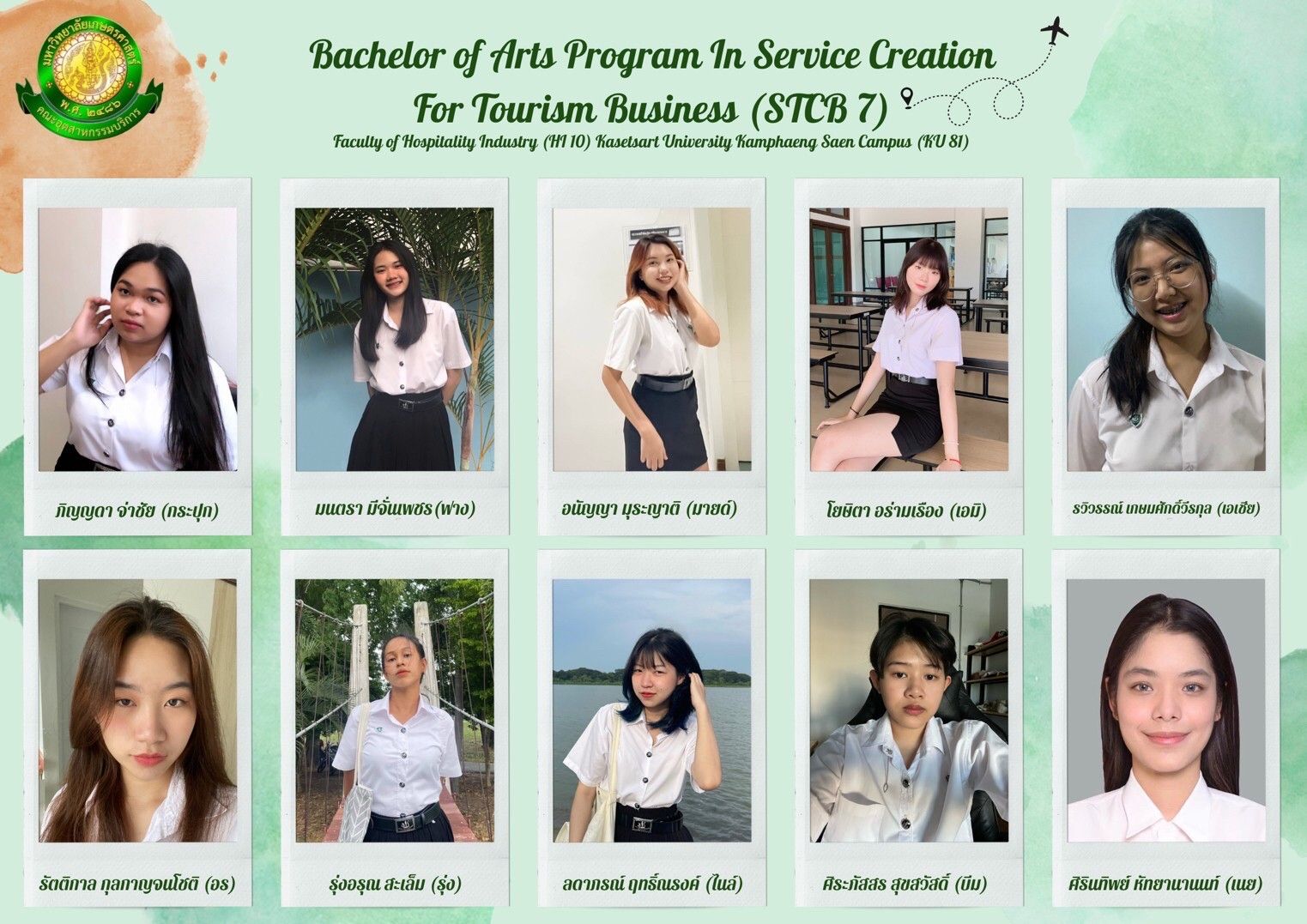Select the photo labeled (กระปุก)

pyautogui.click(x=137, y=339)
